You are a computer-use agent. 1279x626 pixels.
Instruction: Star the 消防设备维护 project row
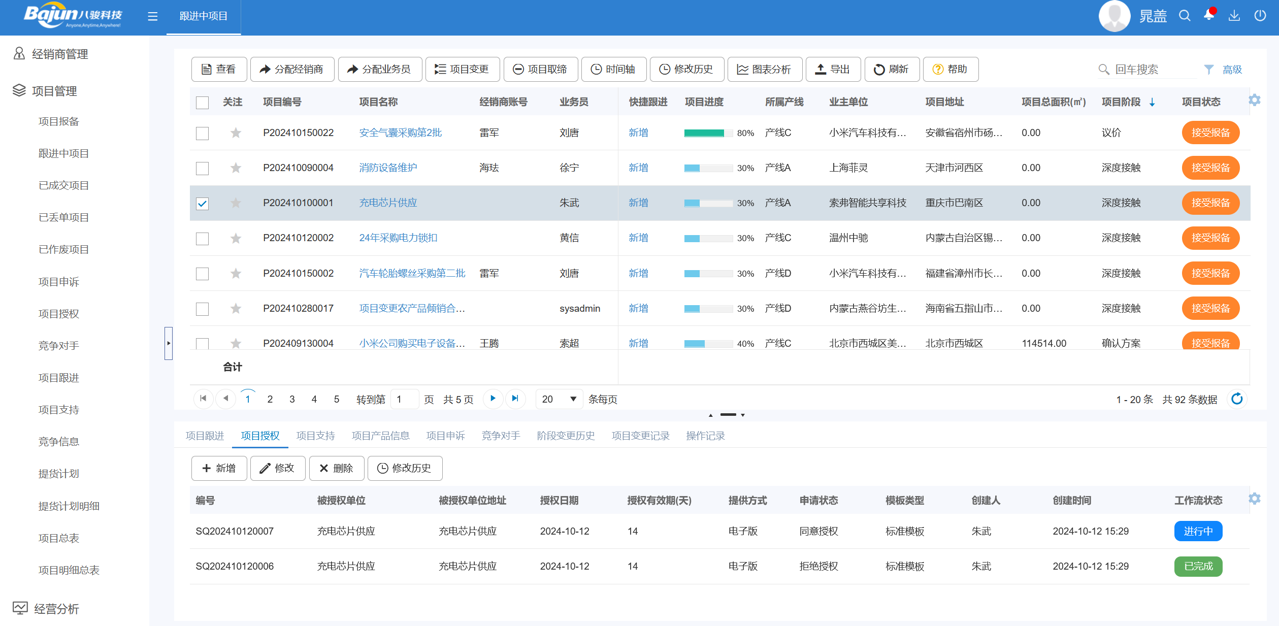point(234,167)
